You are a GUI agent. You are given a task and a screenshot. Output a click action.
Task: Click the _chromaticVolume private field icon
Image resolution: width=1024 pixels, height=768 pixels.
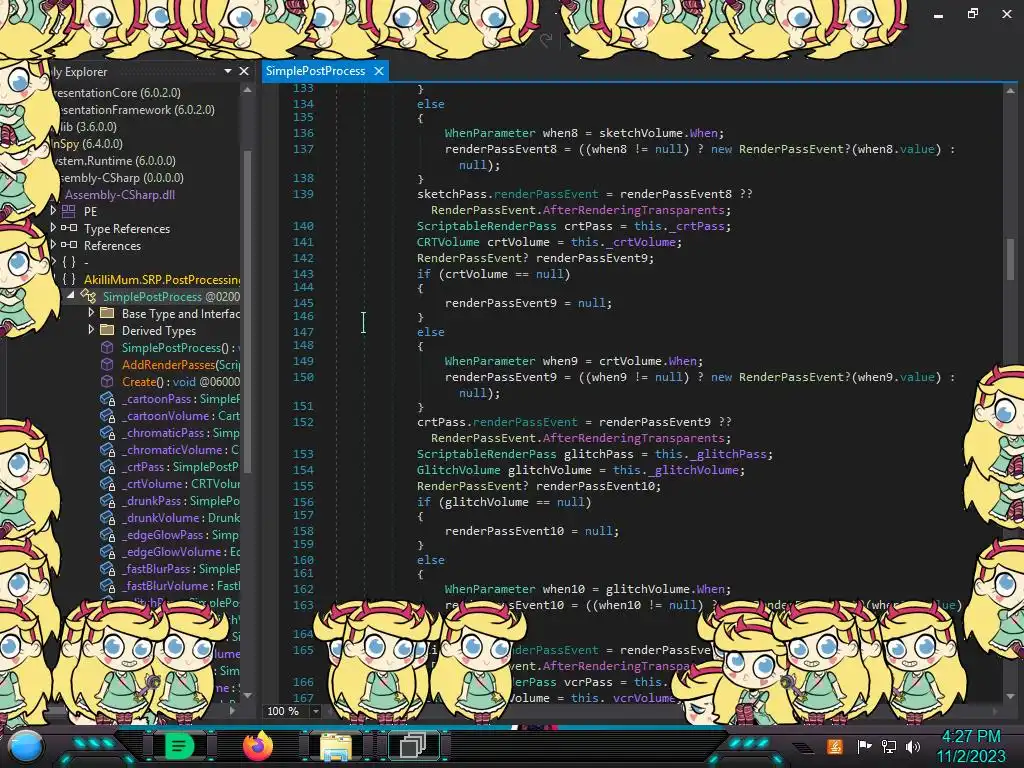(x=107, y=449)
